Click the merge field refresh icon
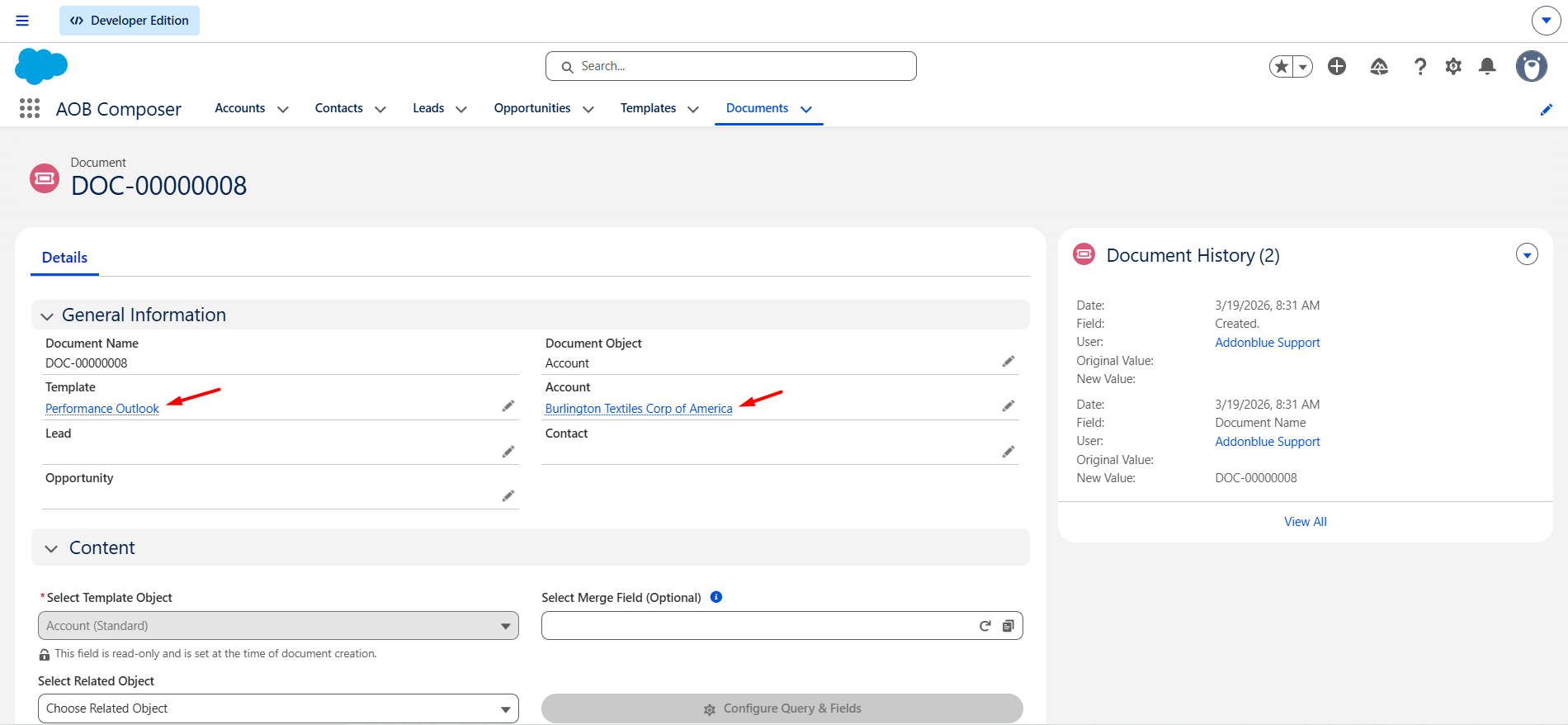The height and width of the screenshot is (725, 1568). (985, 626)
